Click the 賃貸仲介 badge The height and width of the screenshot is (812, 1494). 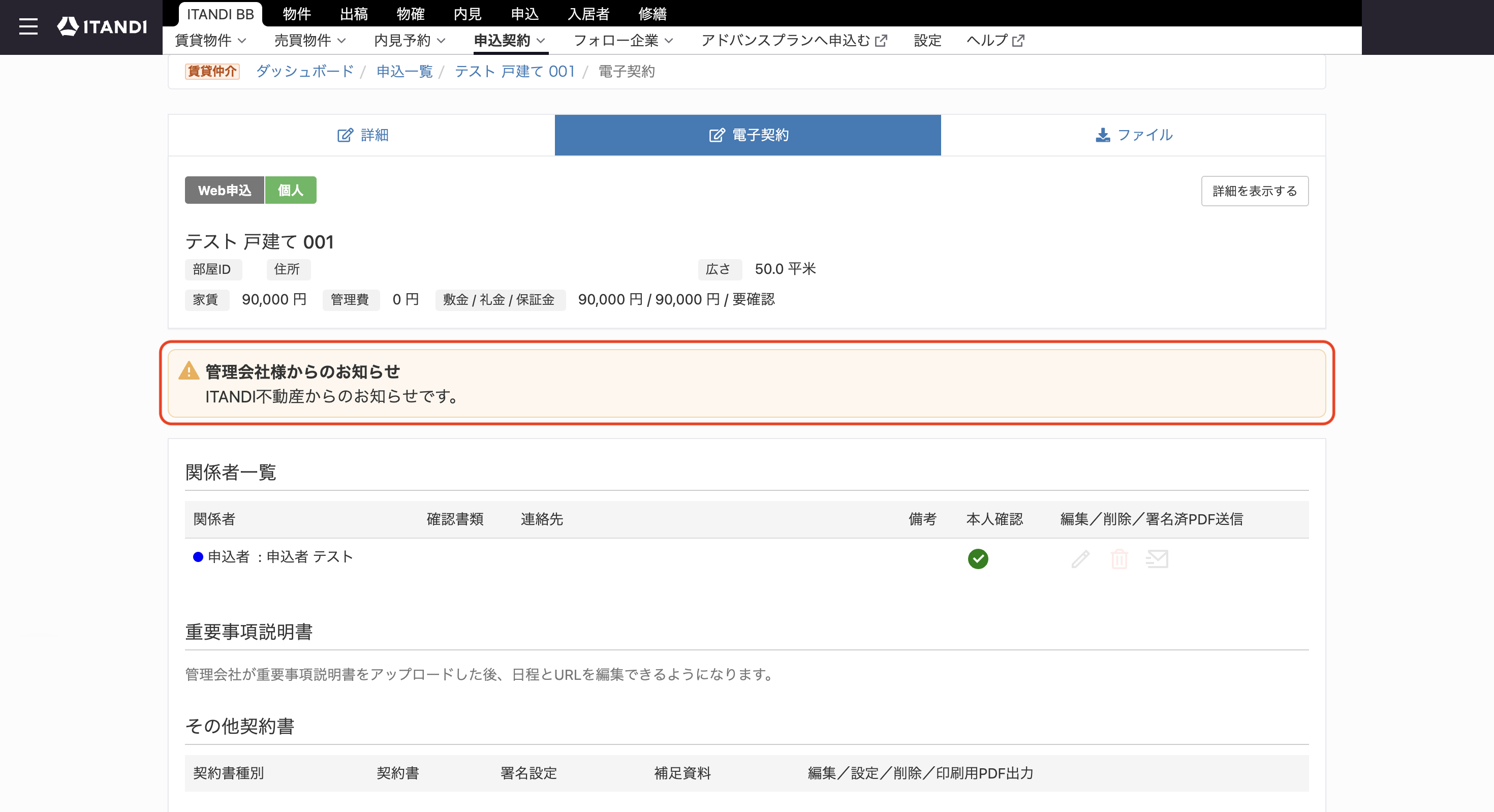(x=212, y=71)
